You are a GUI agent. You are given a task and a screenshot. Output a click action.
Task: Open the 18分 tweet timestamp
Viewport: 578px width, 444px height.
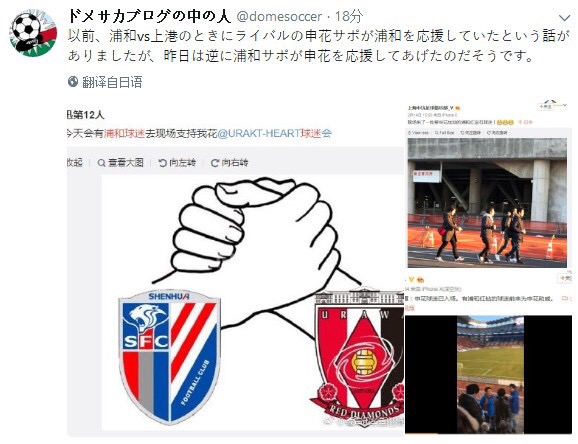pyautogui.click(x=349, y=17)
